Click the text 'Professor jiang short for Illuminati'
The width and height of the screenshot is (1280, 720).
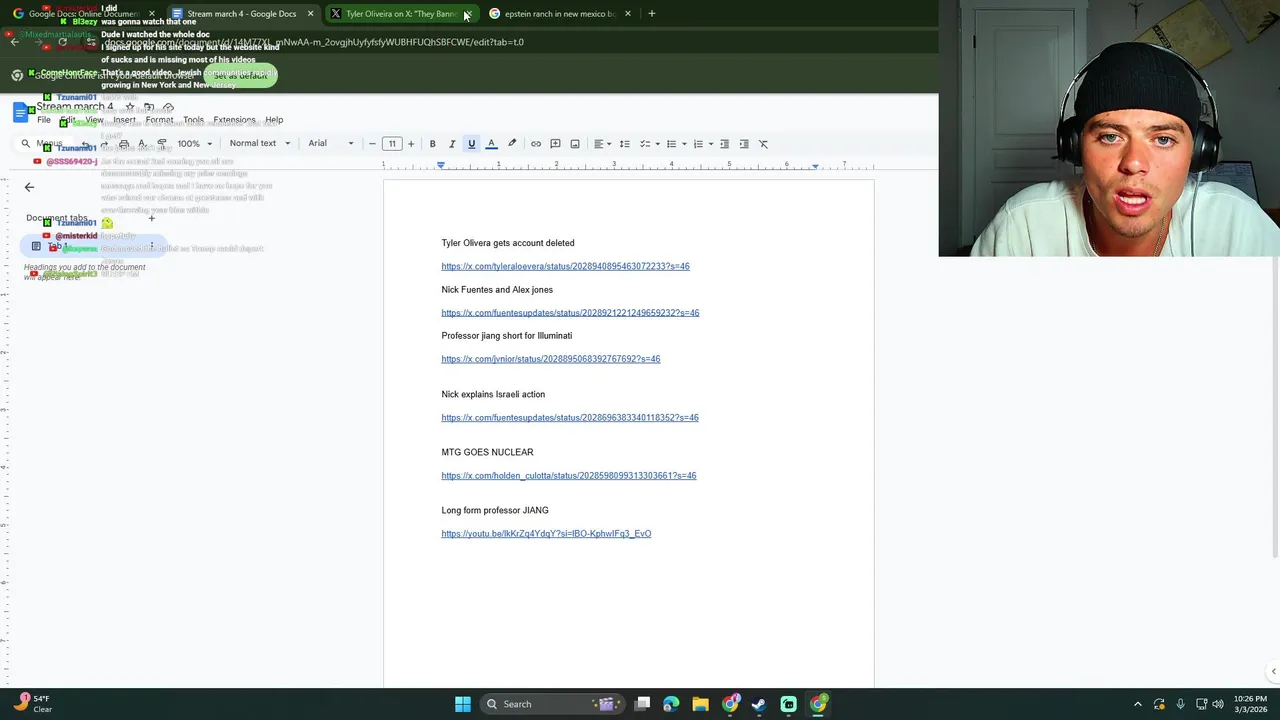click(x=507, y=336)
